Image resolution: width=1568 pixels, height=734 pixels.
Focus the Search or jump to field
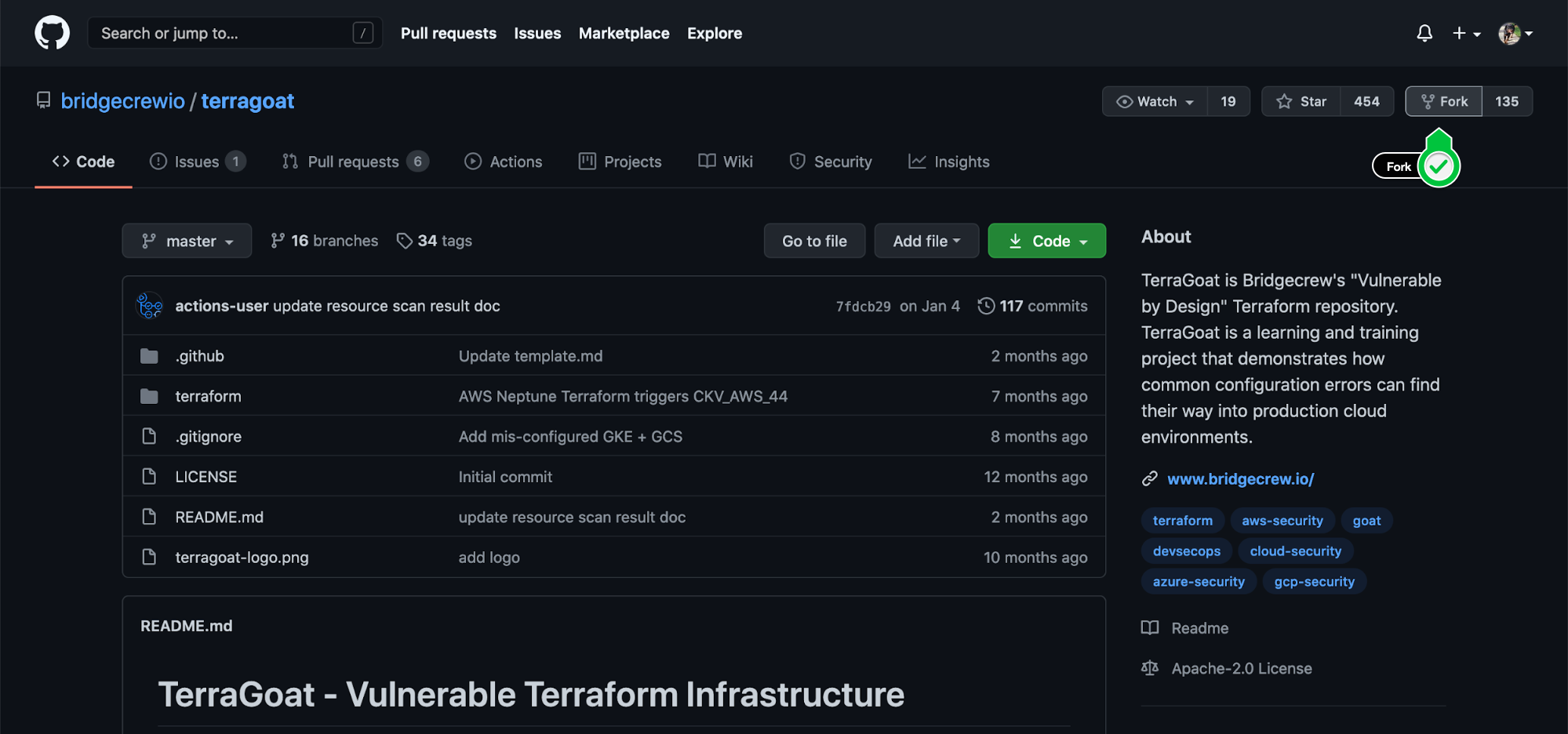point(235,33)
